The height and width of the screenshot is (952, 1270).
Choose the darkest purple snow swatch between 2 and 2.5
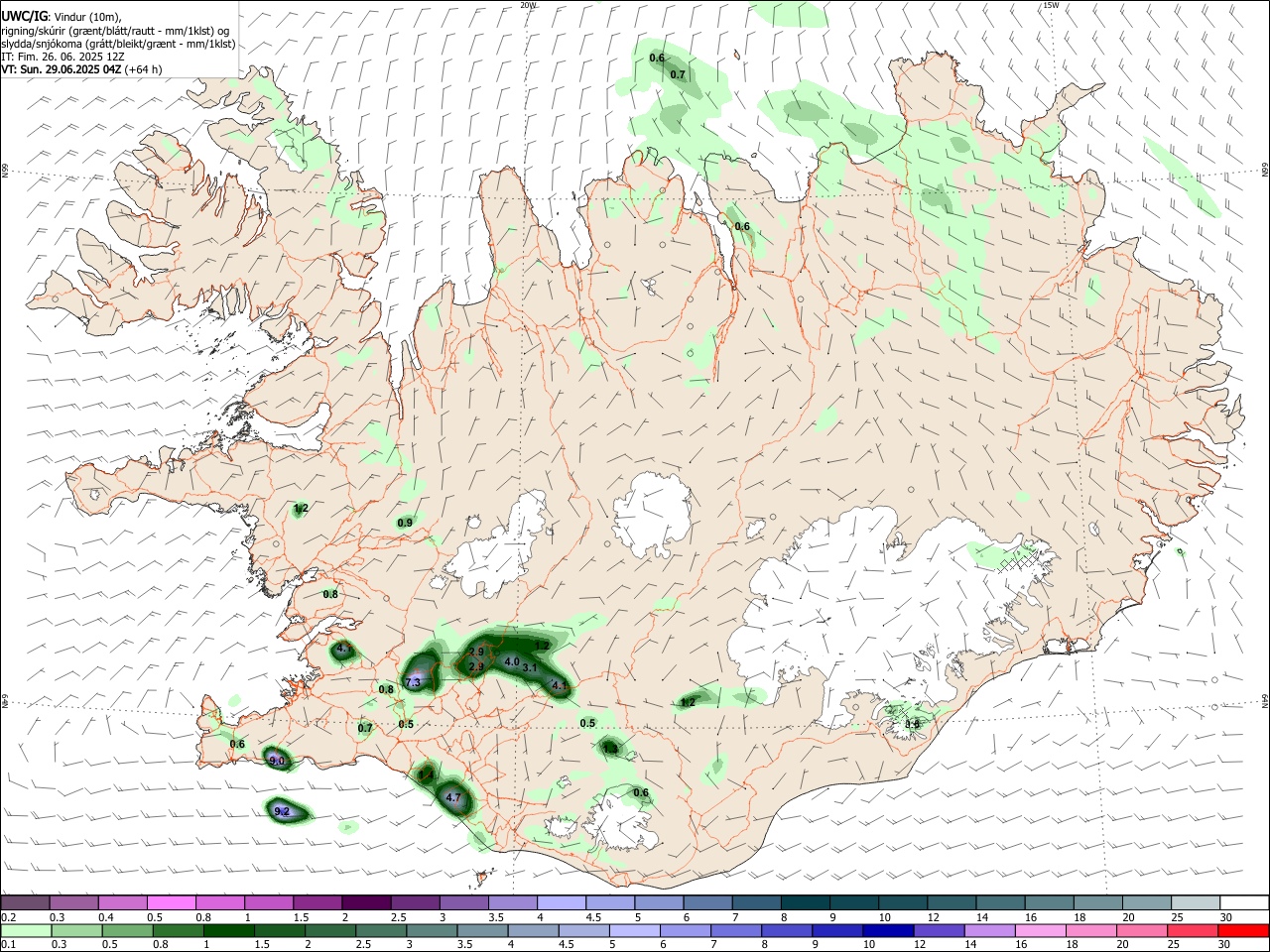coord(365,902)
